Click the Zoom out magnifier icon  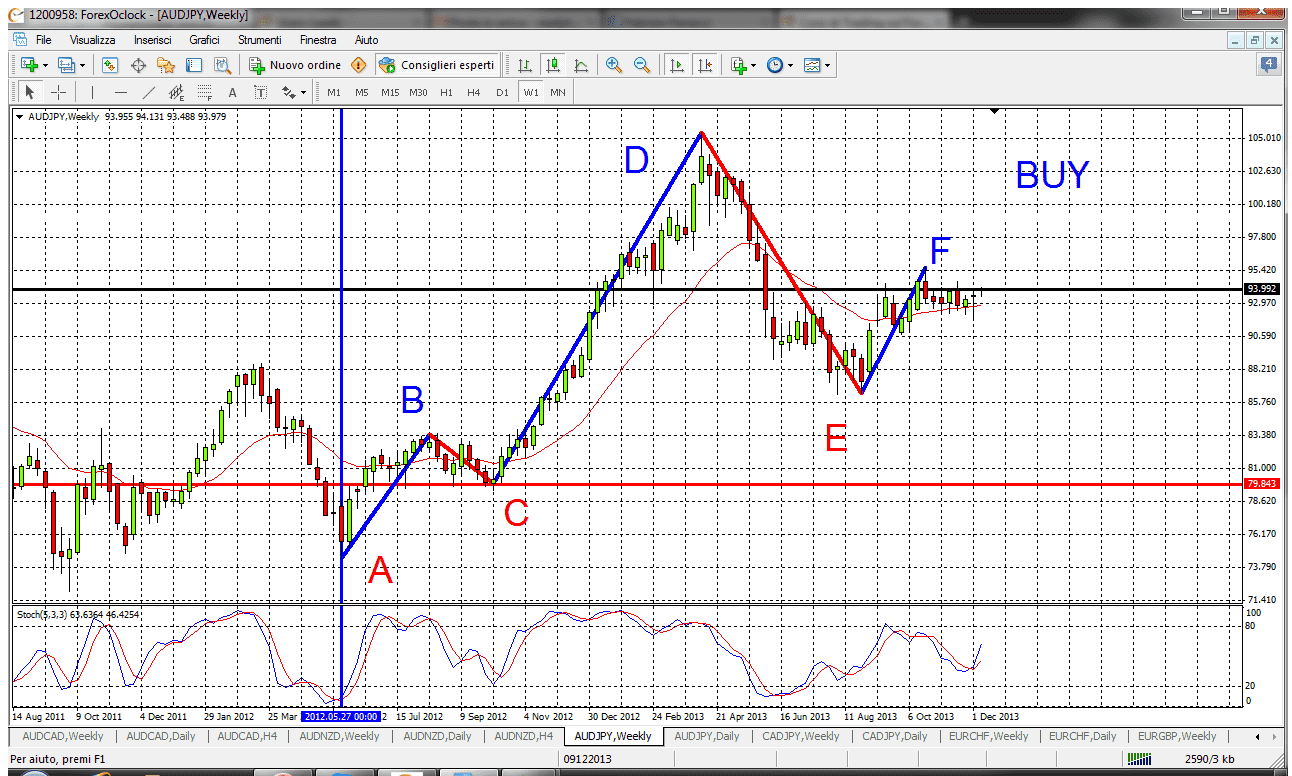coord(640,65)
